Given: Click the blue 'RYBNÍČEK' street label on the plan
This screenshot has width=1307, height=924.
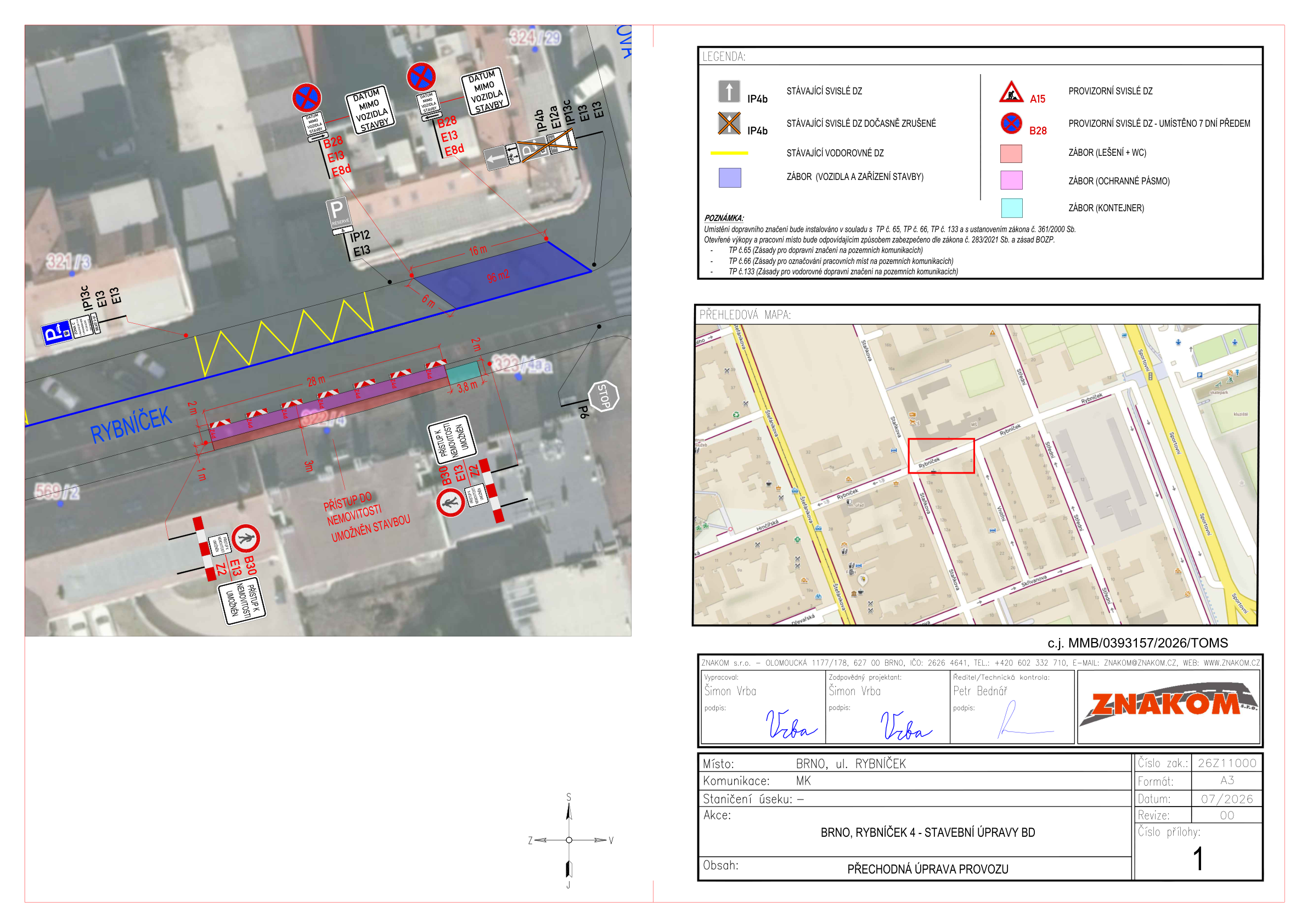Looking at the screenshot, I should click(x=131, y=424).
